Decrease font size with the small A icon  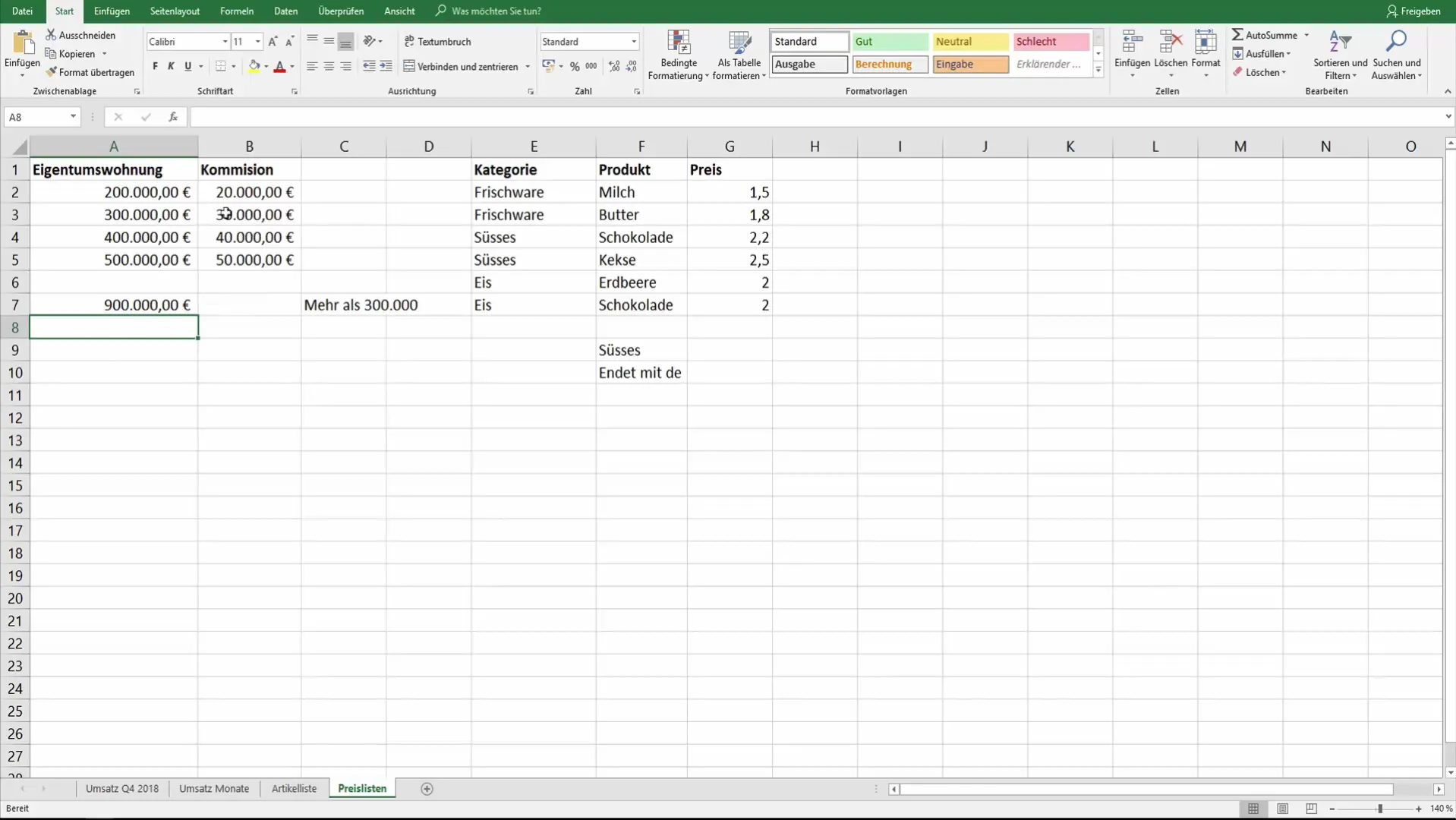[x=289, y=42]
